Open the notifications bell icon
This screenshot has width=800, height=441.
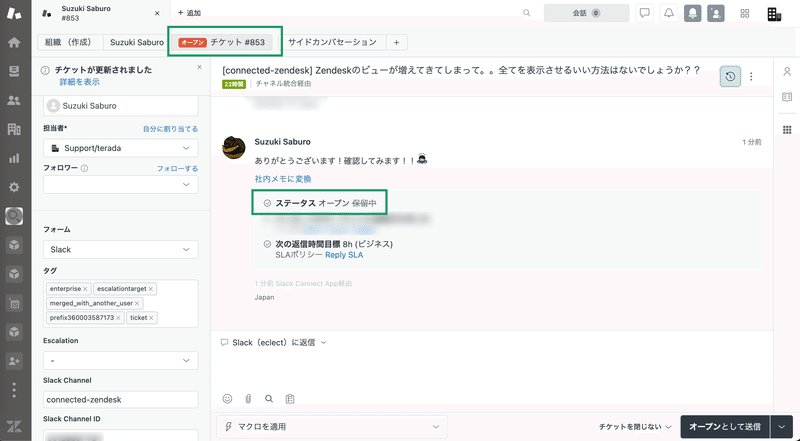pos(668,13)
